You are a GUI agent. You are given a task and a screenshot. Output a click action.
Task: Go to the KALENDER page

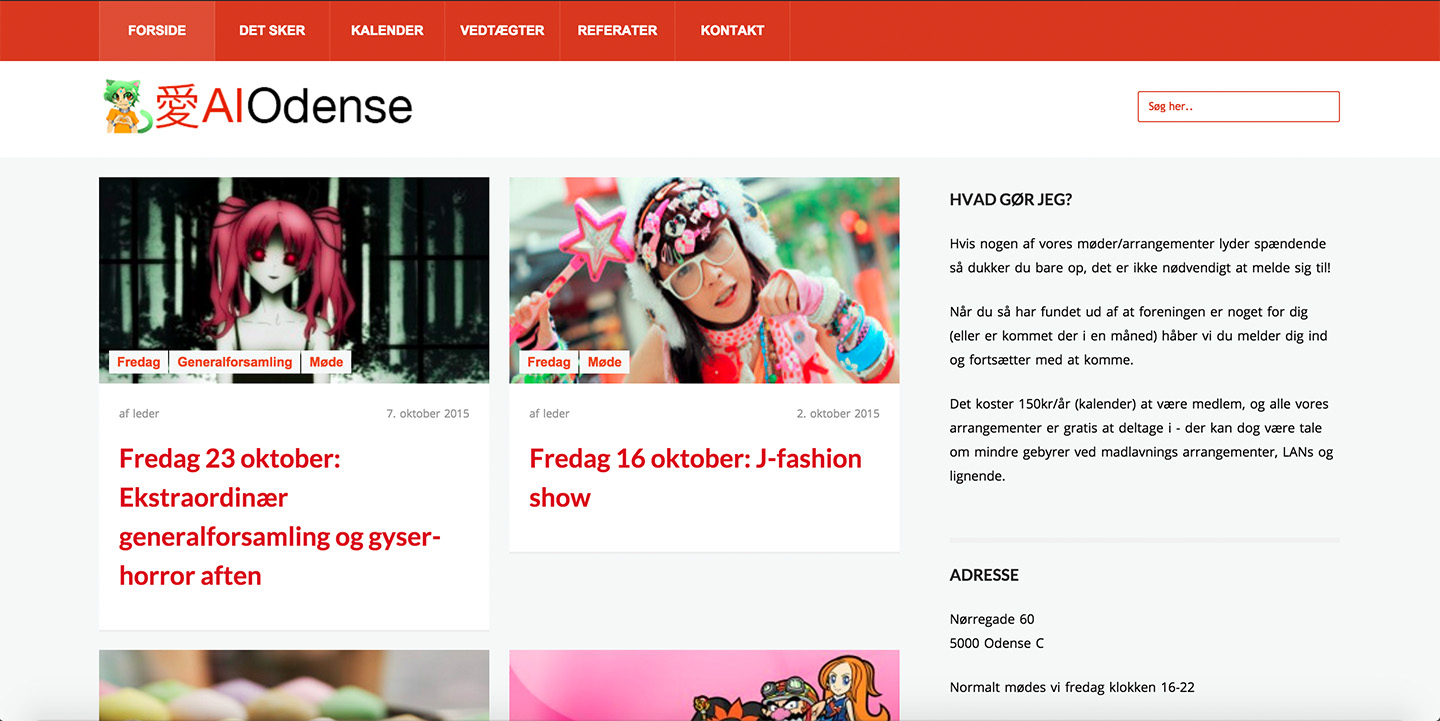click(x=387, y=31)
